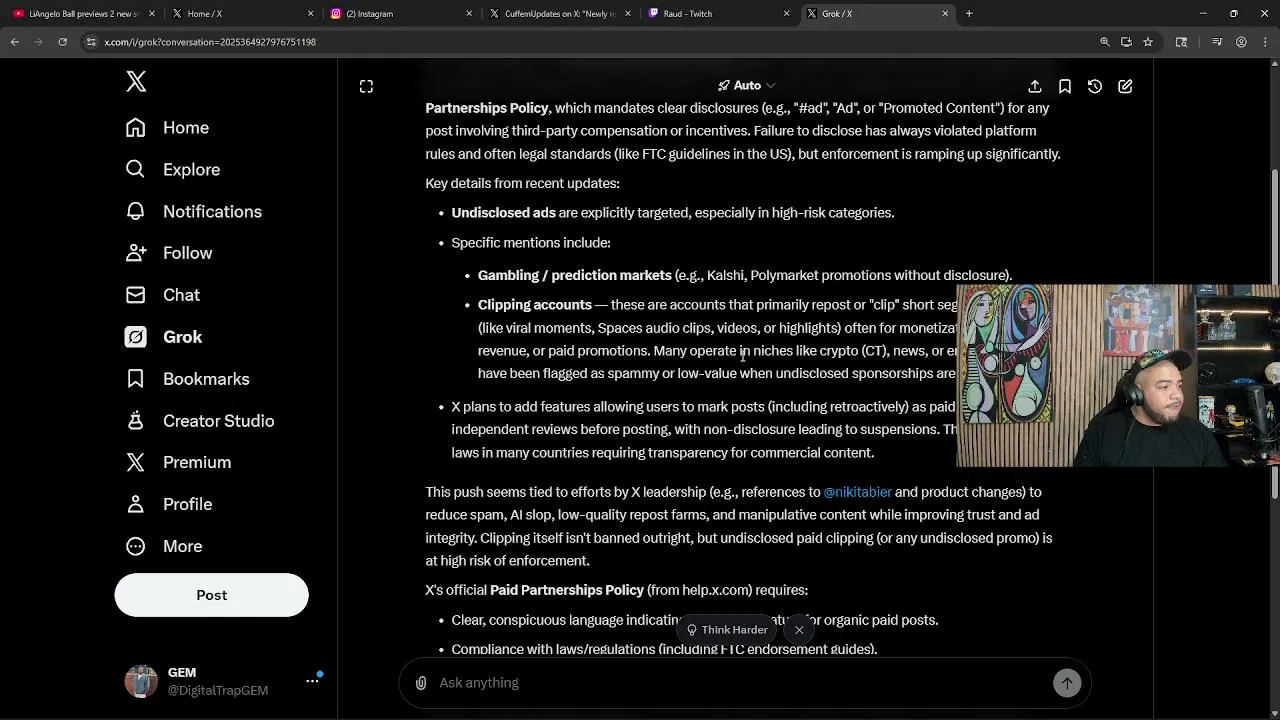1280x720 pixels.
Task: Click the page vertical scrollbar
Action: (1274, 335)
